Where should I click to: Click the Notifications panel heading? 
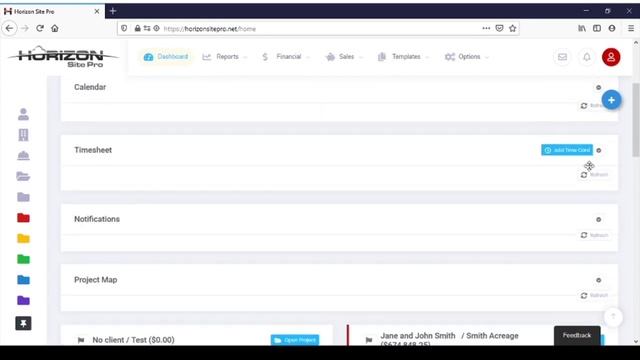coord(97,219)
